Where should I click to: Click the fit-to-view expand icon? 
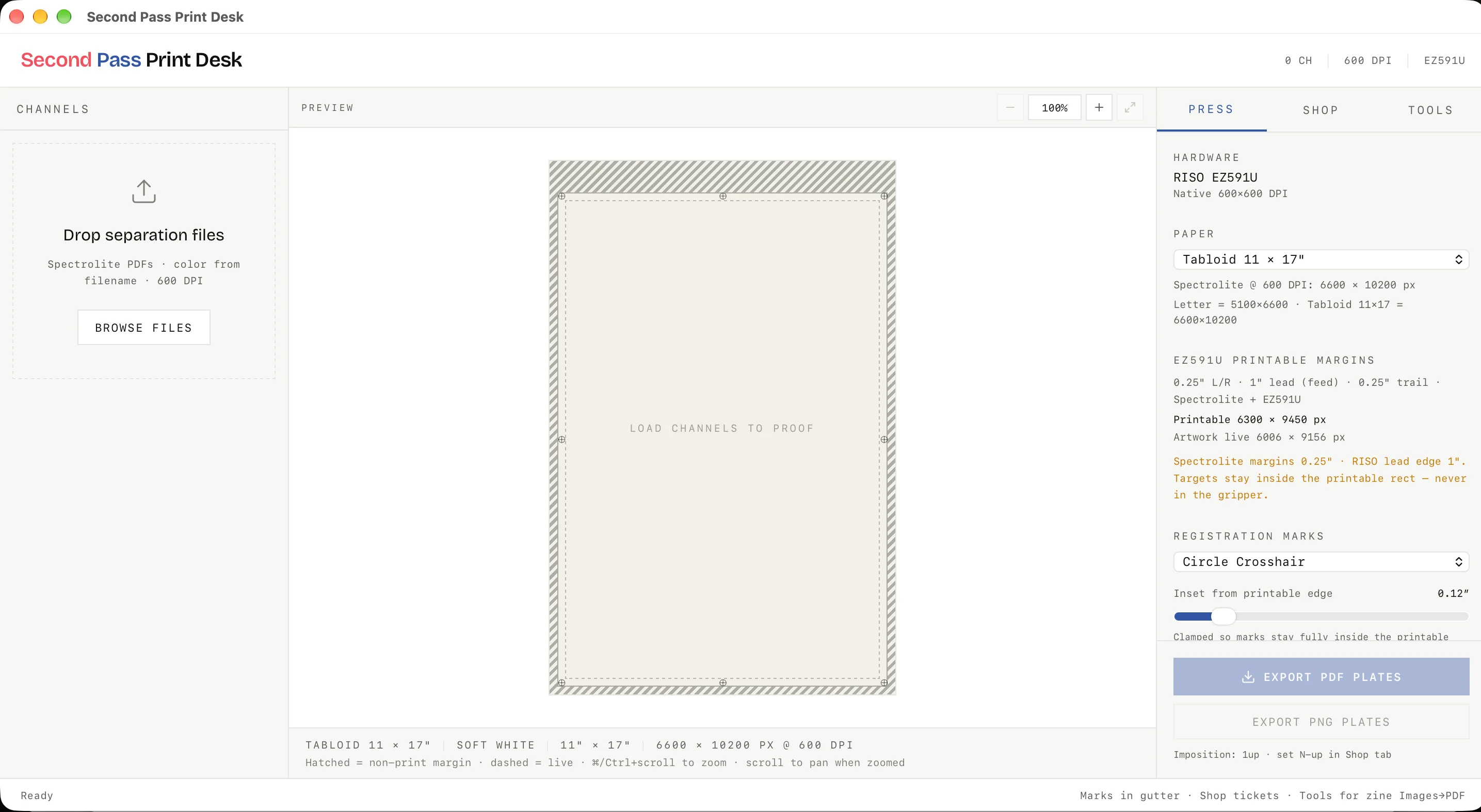coord(1130,107)
